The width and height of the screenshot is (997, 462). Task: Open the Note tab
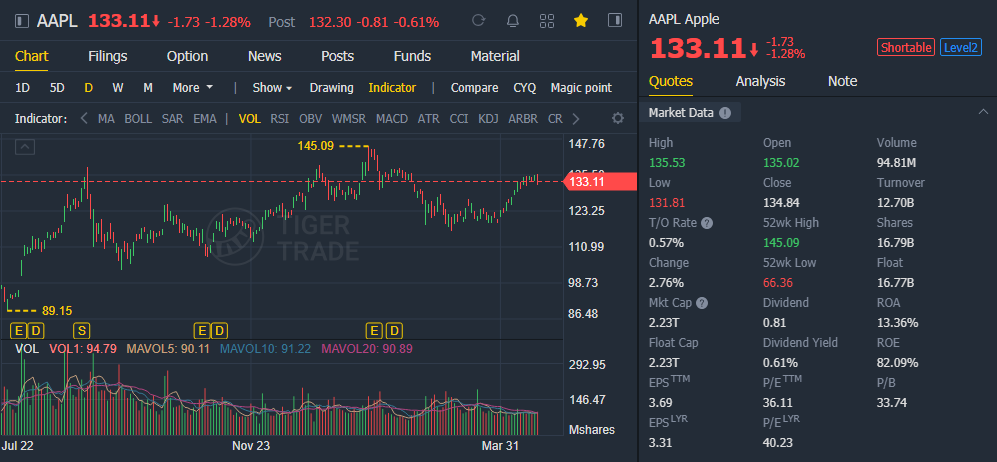tap(842, 81)
